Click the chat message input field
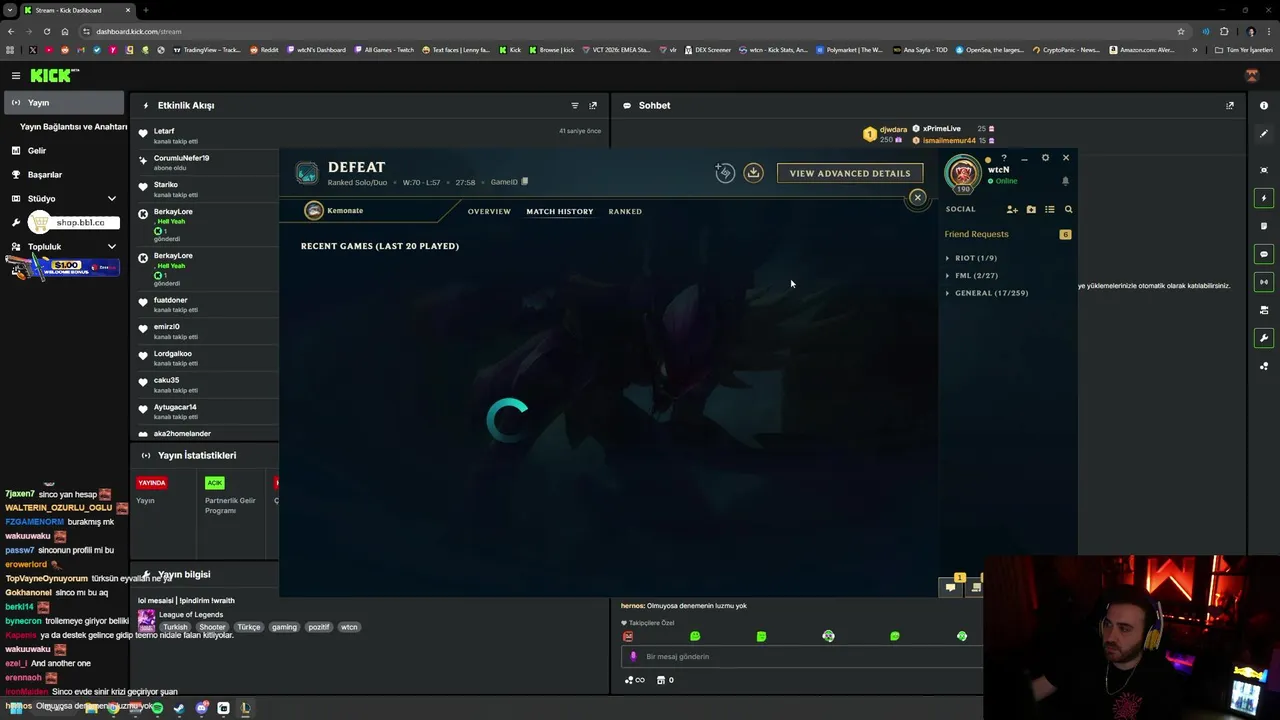The image size is (1280, 720). click(800, 657)
